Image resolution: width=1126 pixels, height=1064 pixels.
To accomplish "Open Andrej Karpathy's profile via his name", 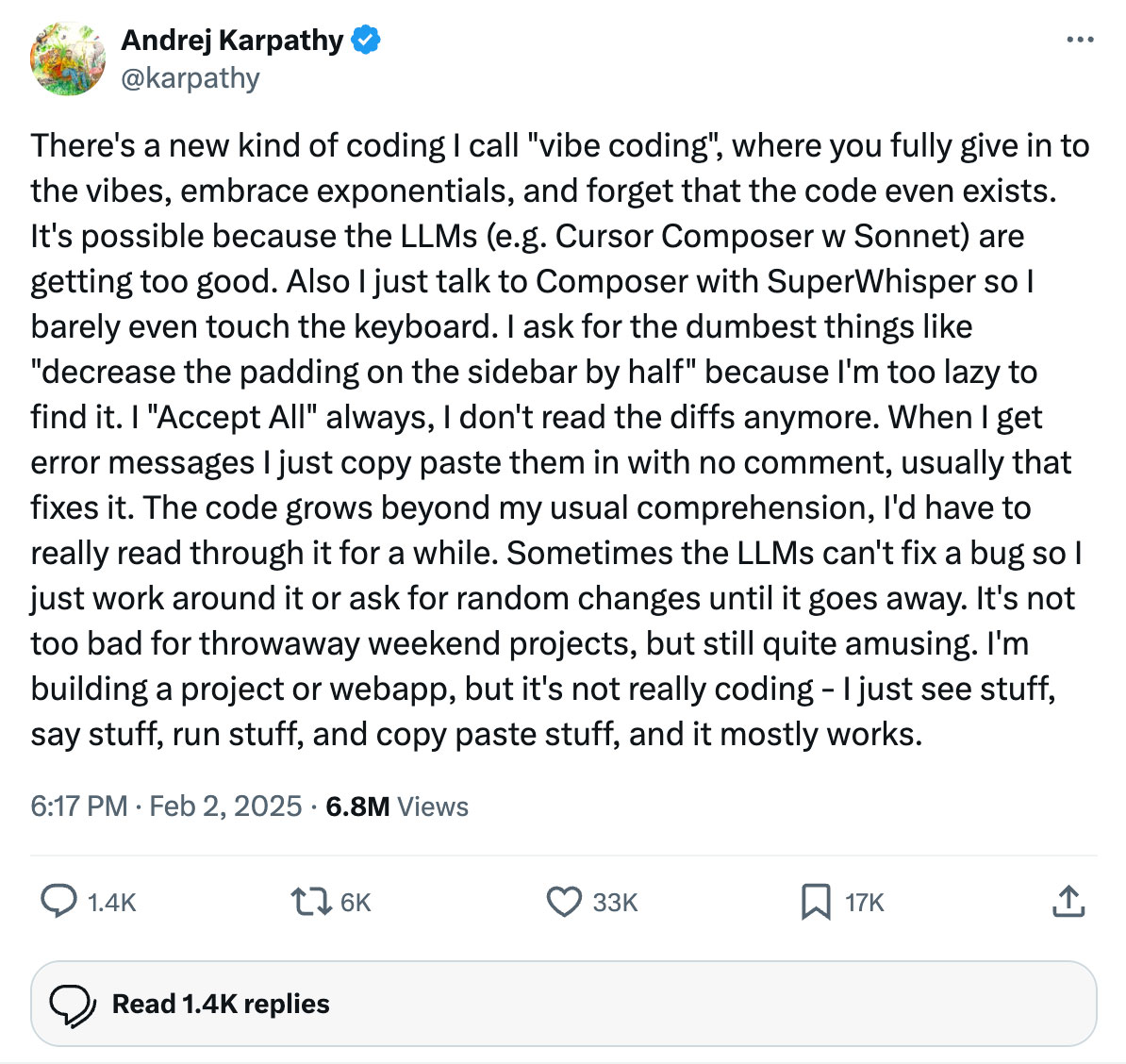I will pos(231,40).
